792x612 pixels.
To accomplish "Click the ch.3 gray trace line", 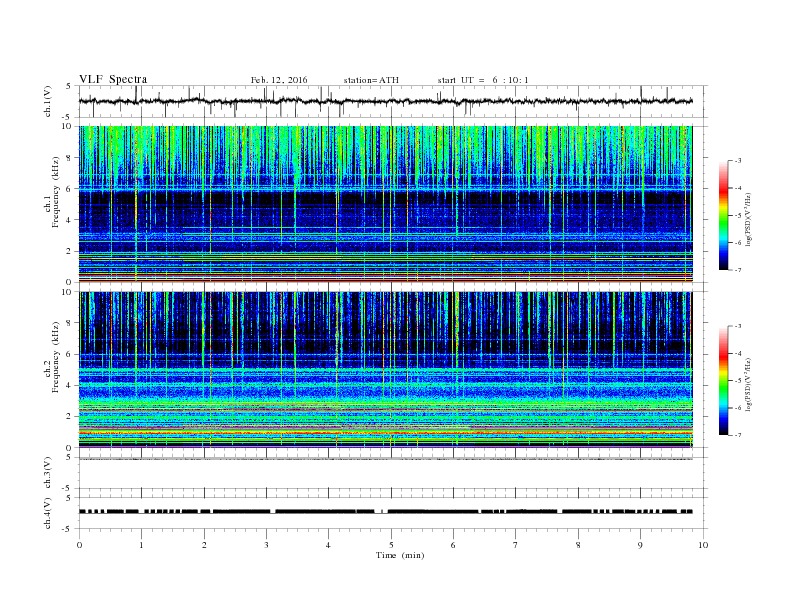I will (x=385, y=459).
